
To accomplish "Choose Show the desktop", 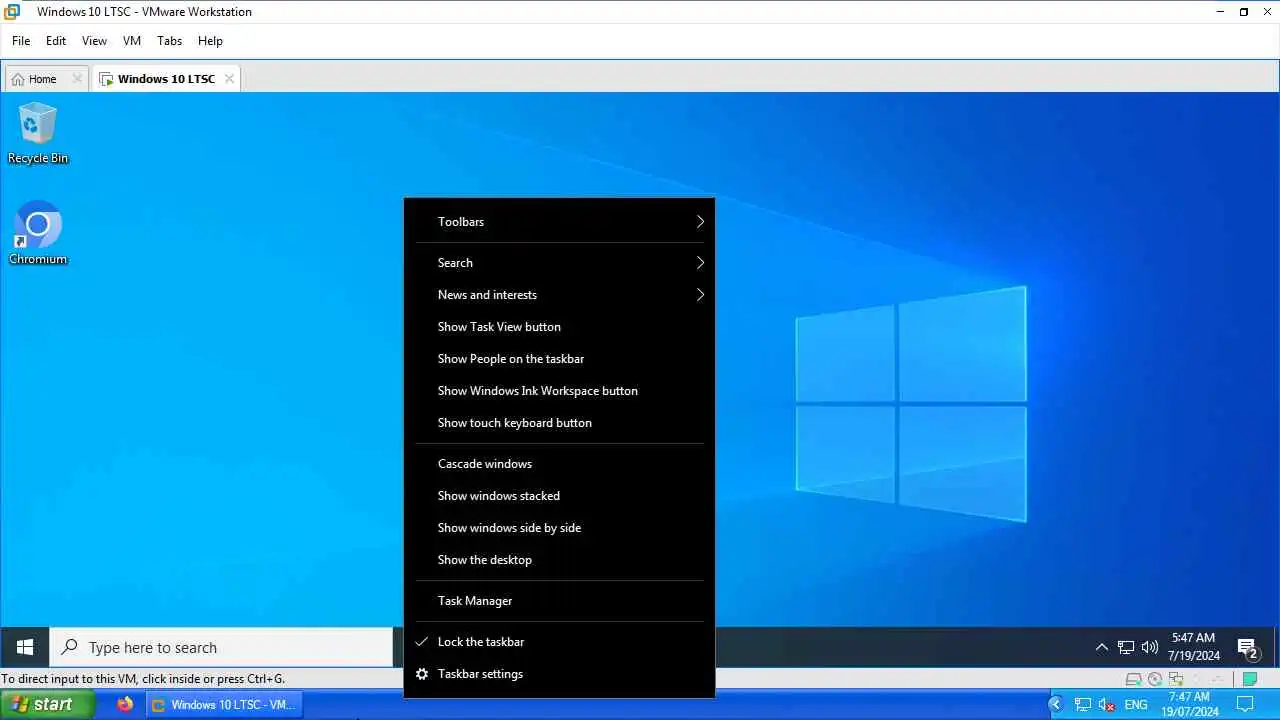I will click(559, 560).
